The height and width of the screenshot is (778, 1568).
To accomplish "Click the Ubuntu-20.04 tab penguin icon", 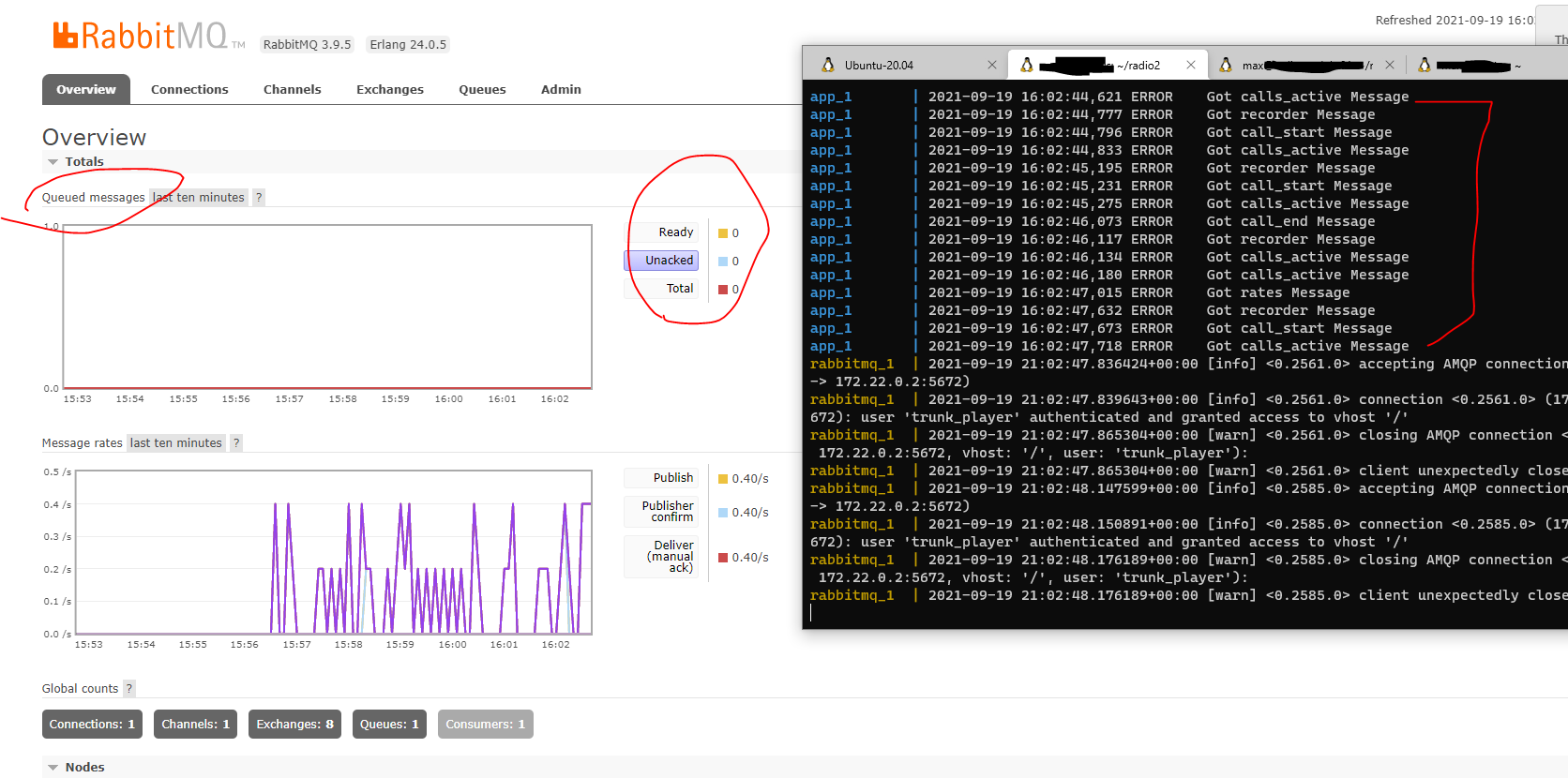I will (x=828, y=65).
